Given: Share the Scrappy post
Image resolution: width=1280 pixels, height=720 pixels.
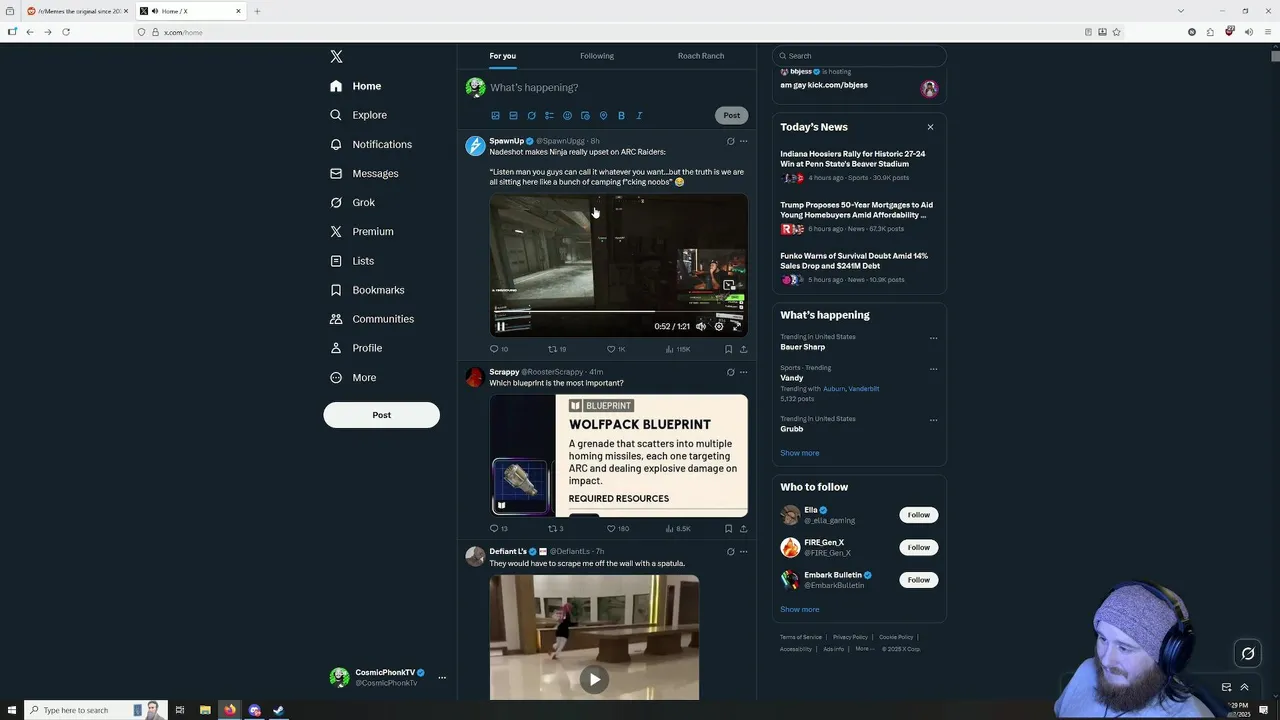Looking at the screenshot, I should pyautogui.click(x=743, y=528).
